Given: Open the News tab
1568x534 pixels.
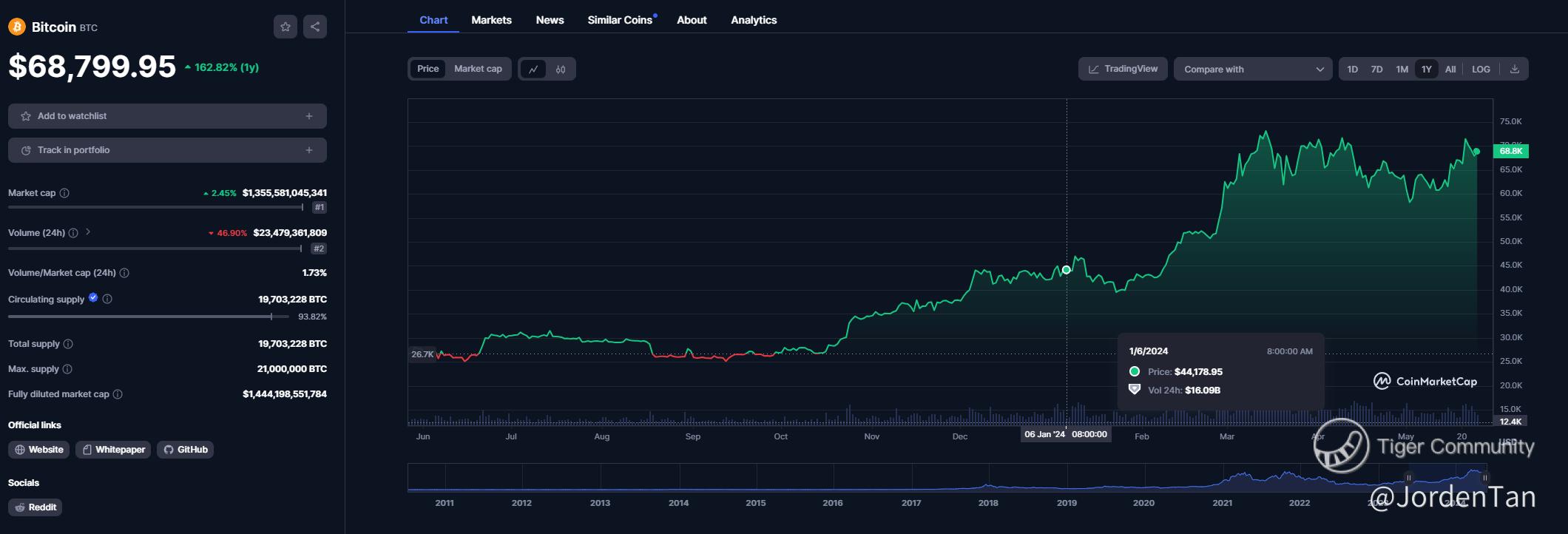Looking at the screenshot, I should [550, 20].
